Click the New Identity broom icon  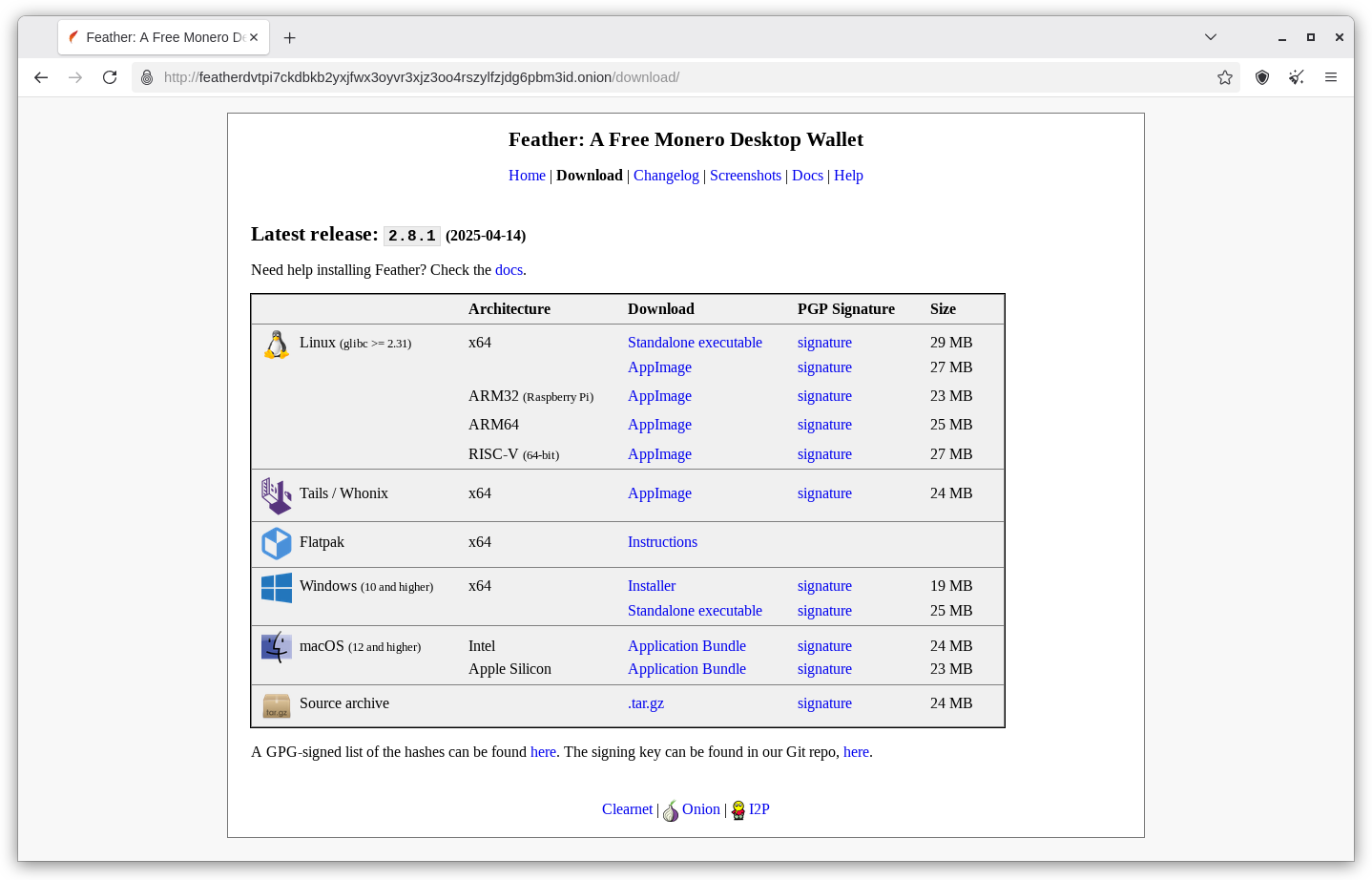click(x=1296, y=77)
